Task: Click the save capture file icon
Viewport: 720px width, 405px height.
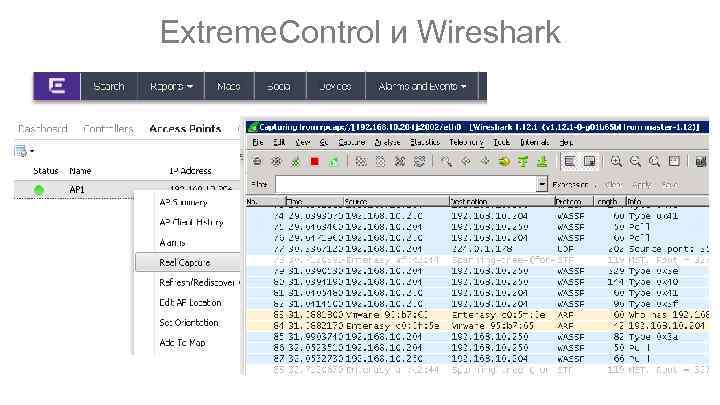Action: (x=380, y=162)
